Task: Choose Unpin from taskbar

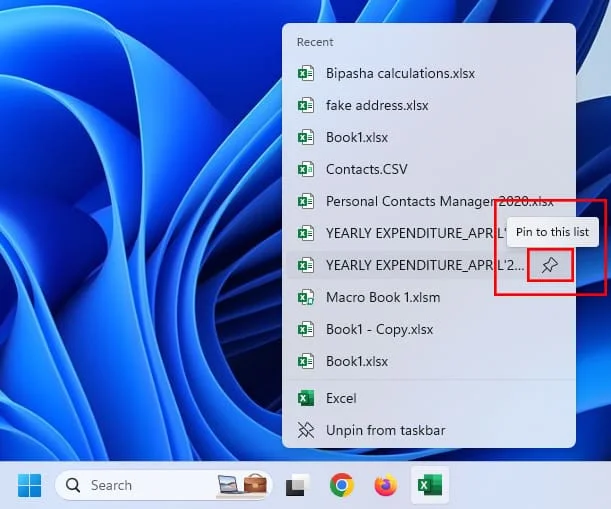Action: coord(429,430)
